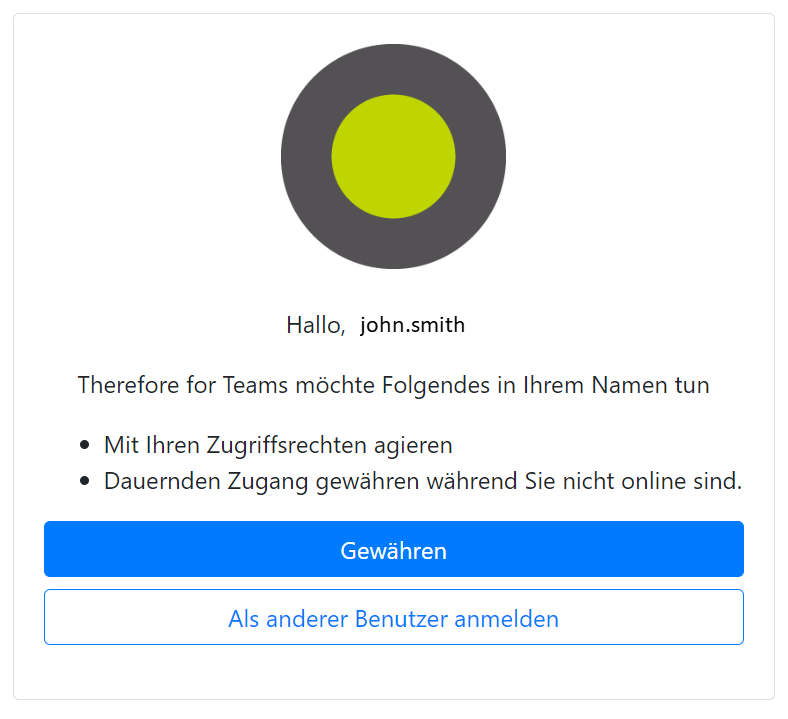This screenshot has height=719, width=788.
Task: Click the word während in the second permission
Action: (x=471, y=481)
